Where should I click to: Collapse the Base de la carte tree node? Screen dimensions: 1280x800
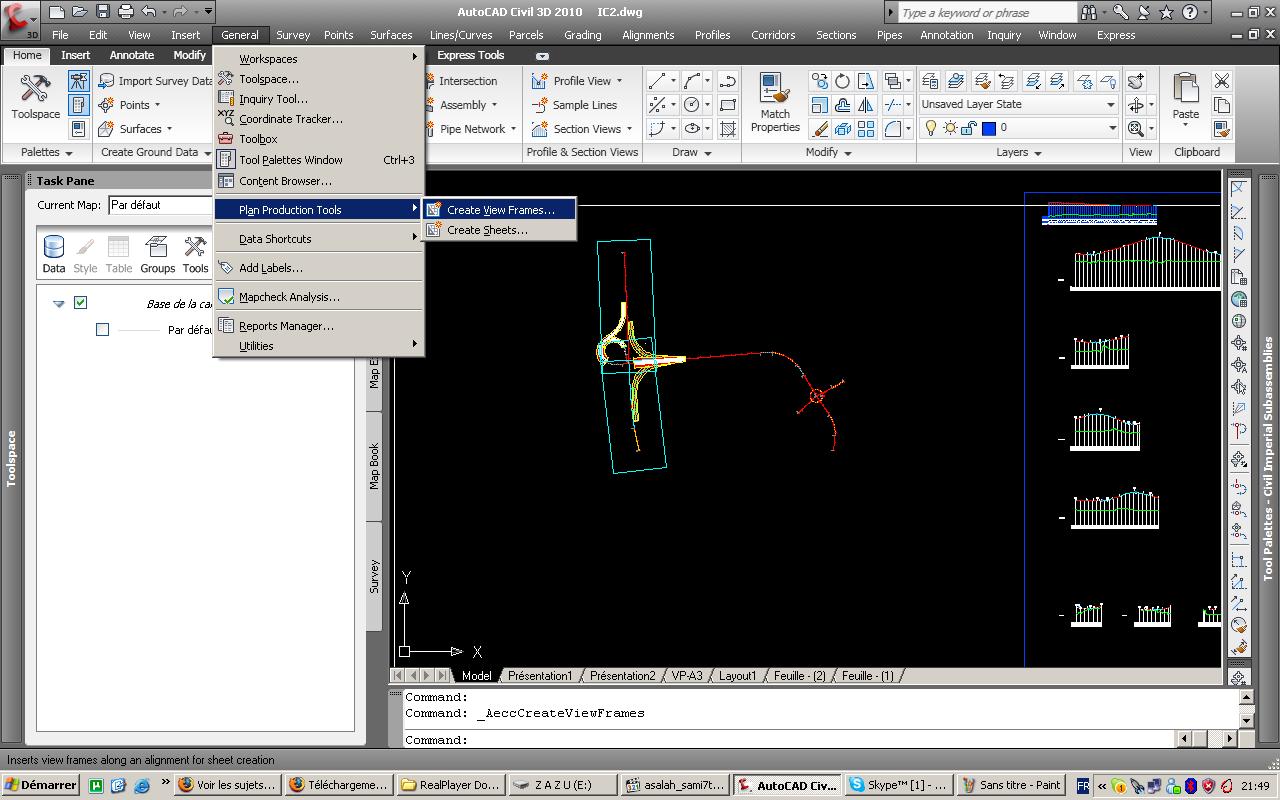[x=58, y=304]
